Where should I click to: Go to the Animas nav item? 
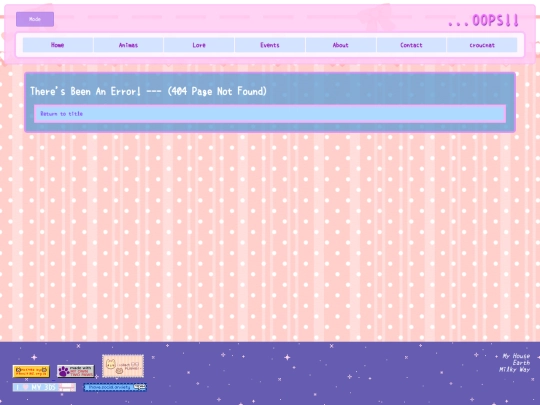128,45
